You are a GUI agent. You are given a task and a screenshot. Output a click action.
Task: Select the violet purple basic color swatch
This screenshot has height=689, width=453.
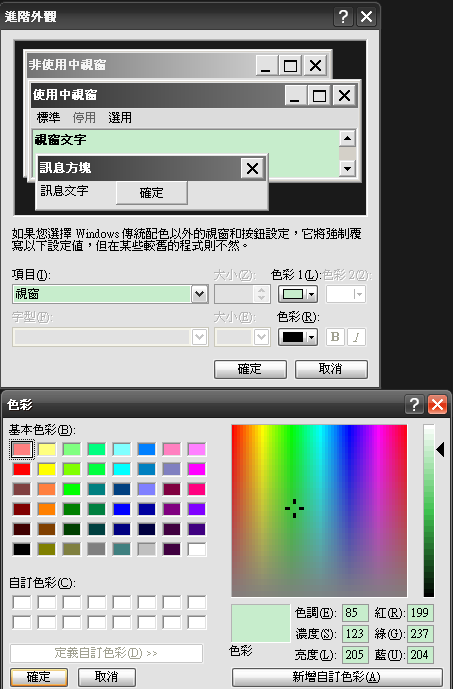(x=196, y=509)
